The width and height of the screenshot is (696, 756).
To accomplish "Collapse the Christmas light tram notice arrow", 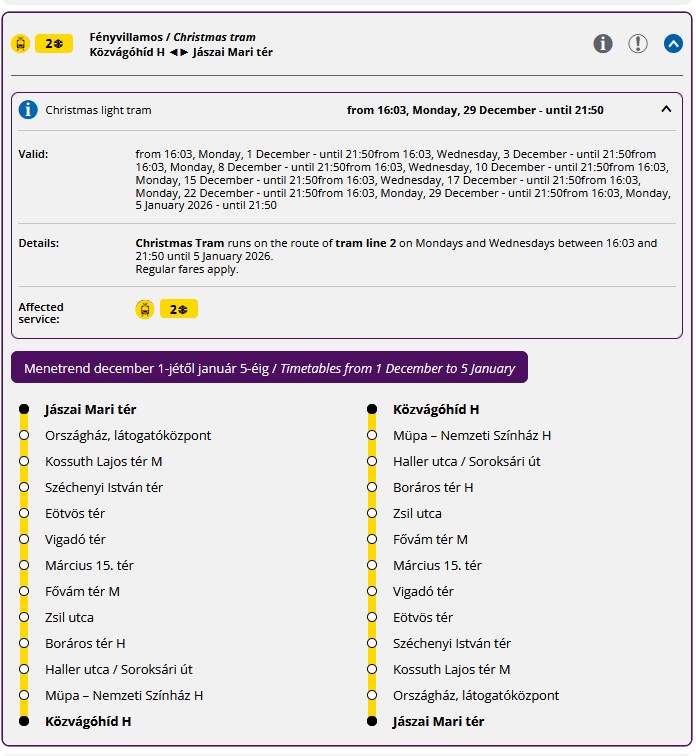I will click(666, 110).
